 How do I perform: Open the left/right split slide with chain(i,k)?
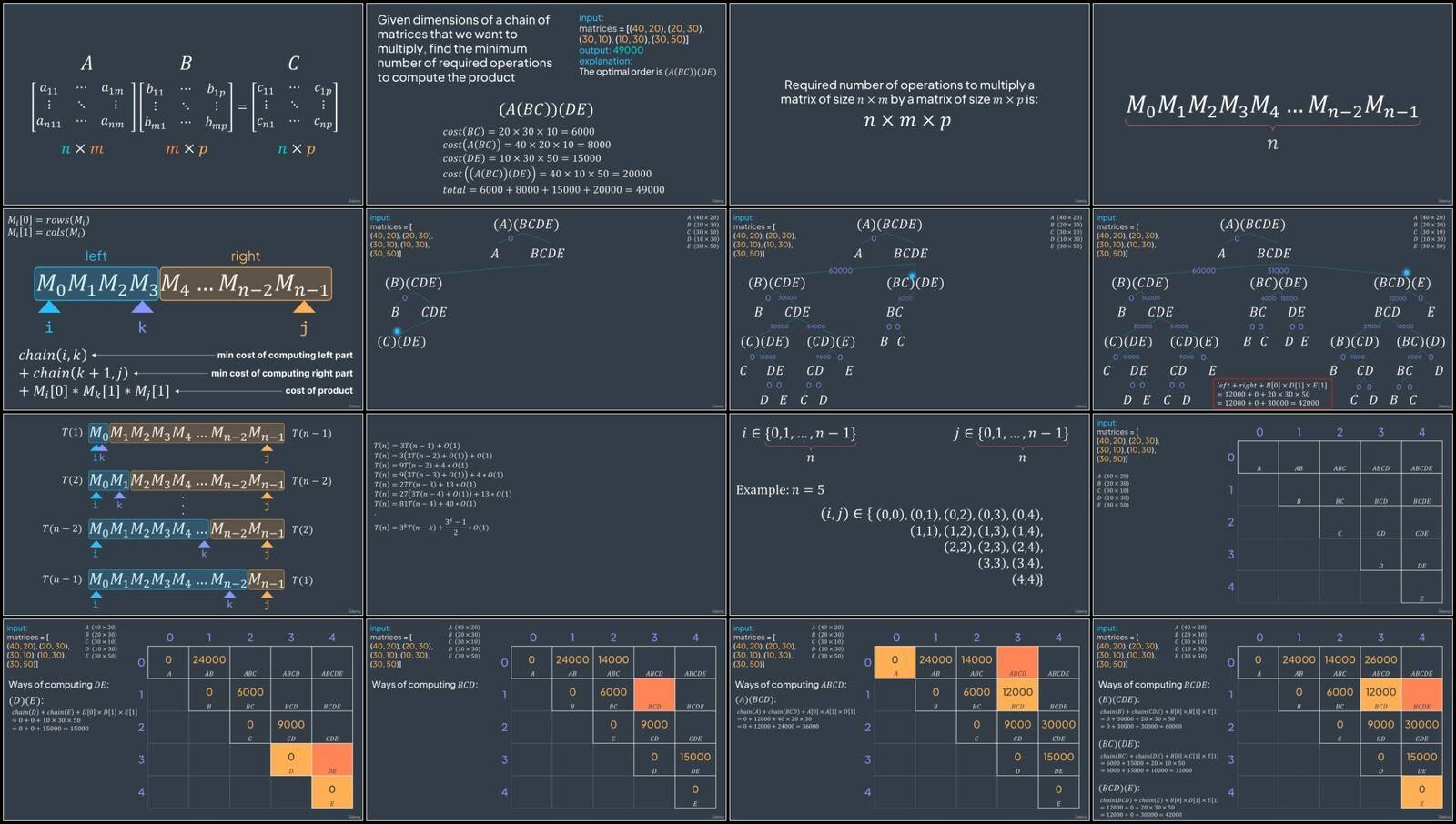183,310
